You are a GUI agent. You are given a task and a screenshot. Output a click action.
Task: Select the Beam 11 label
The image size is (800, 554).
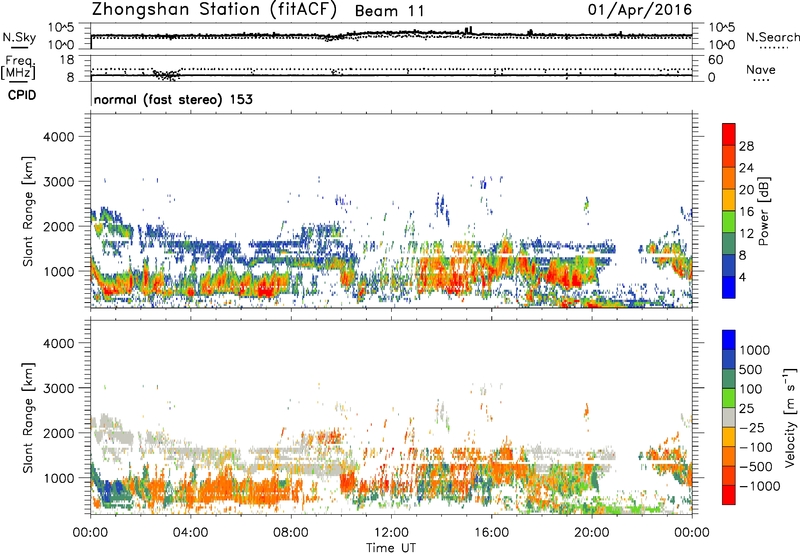389,11
